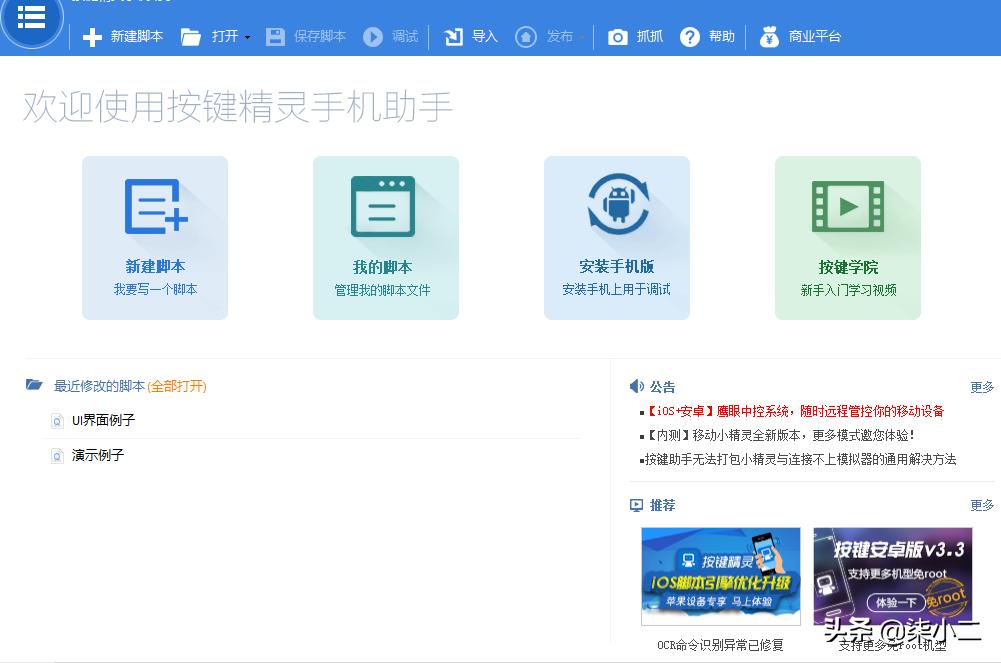This screenshot has width=1001, height=663.
Task: Open the 商业平台 business platform icon
Action: coord(769,37)
